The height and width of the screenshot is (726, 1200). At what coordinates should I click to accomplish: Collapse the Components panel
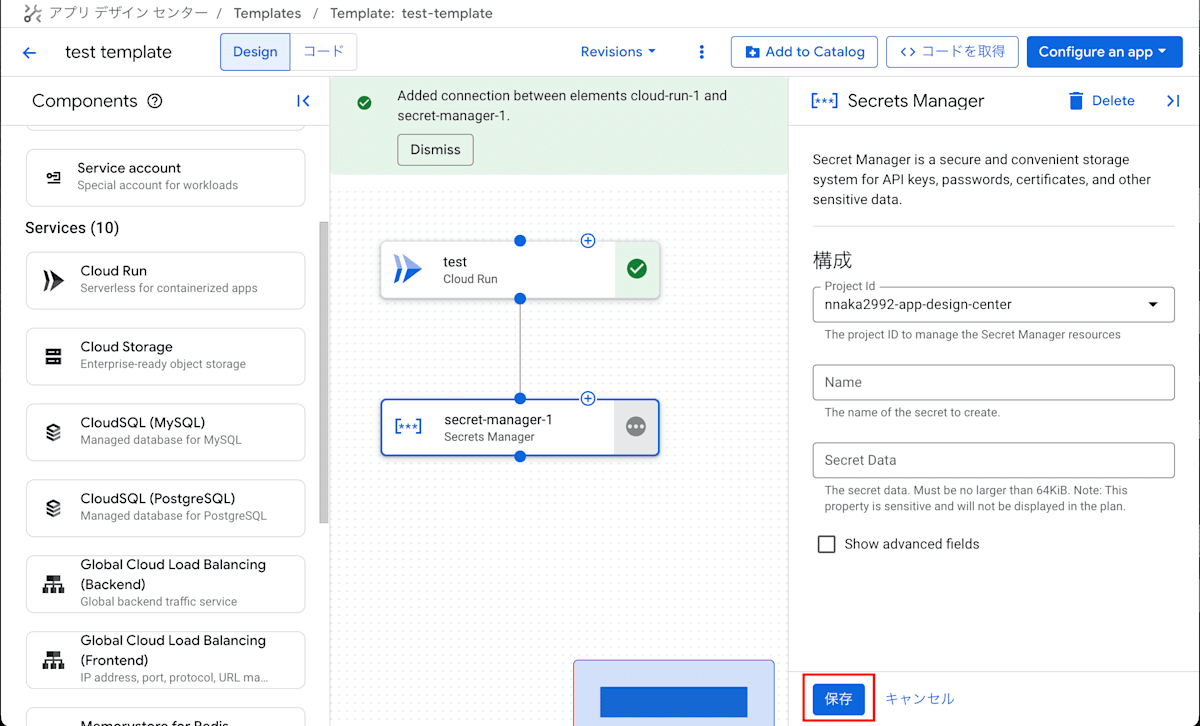point(303,101)
